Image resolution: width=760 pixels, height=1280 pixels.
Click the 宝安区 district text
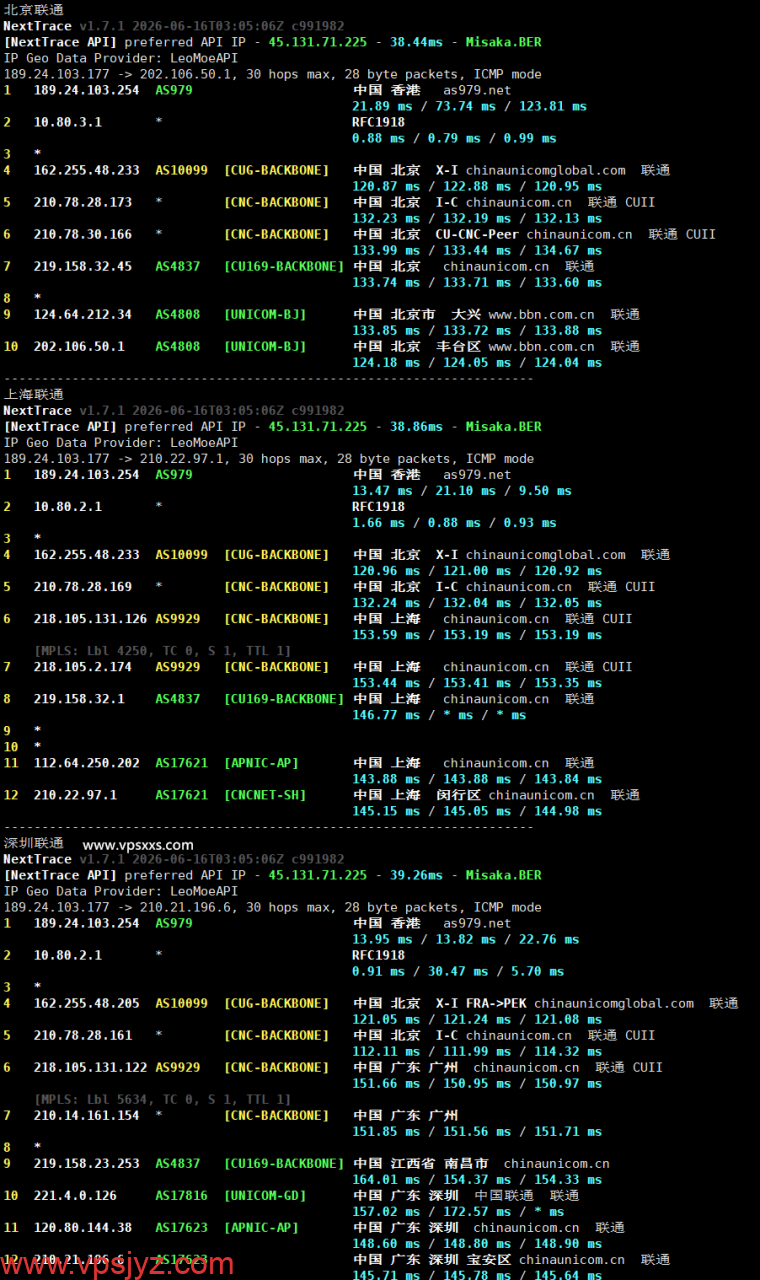(x=489, y=1259)
